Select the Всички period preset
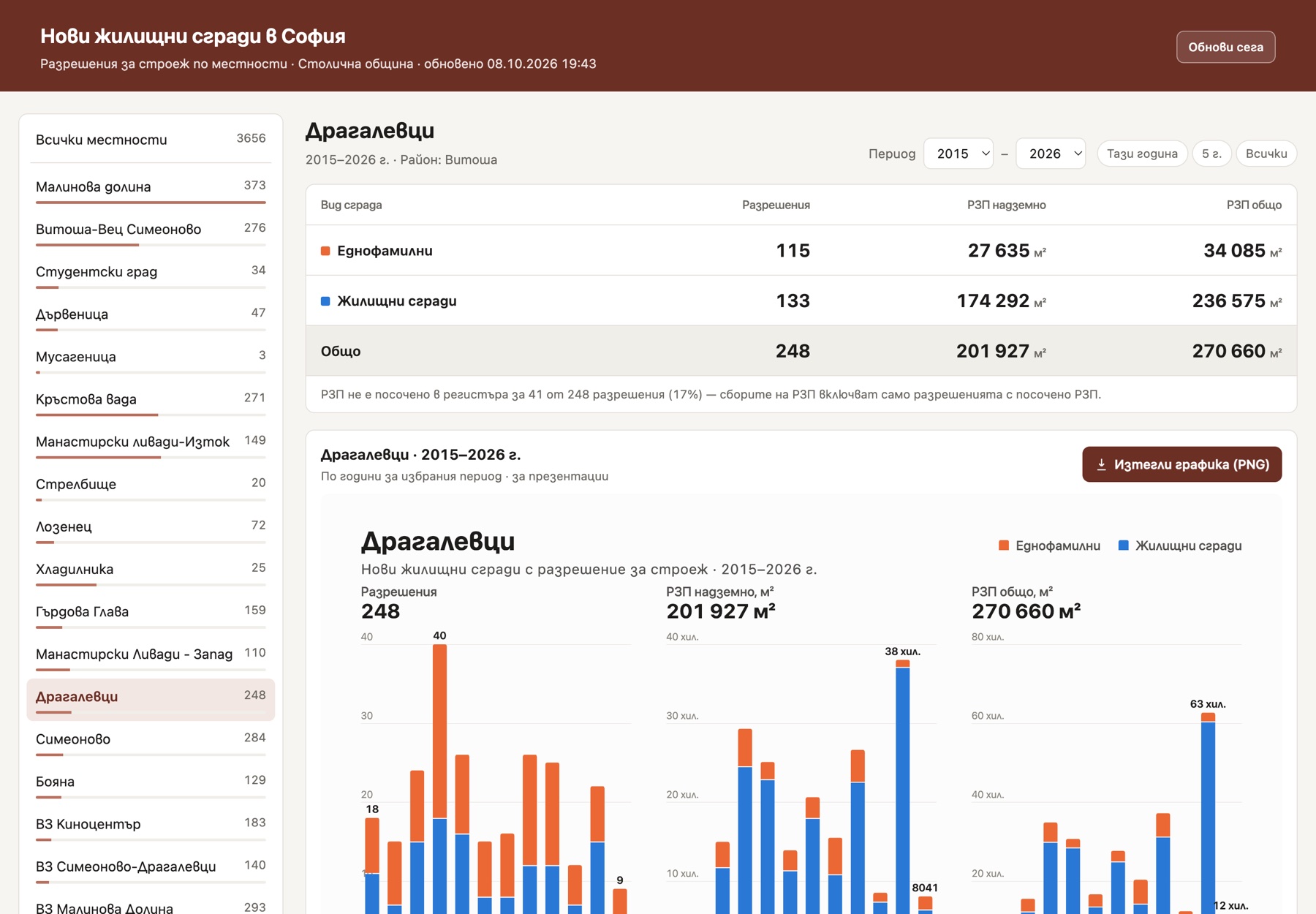The width and height of the screenshot is (1316, 914). click(1266, 154)
